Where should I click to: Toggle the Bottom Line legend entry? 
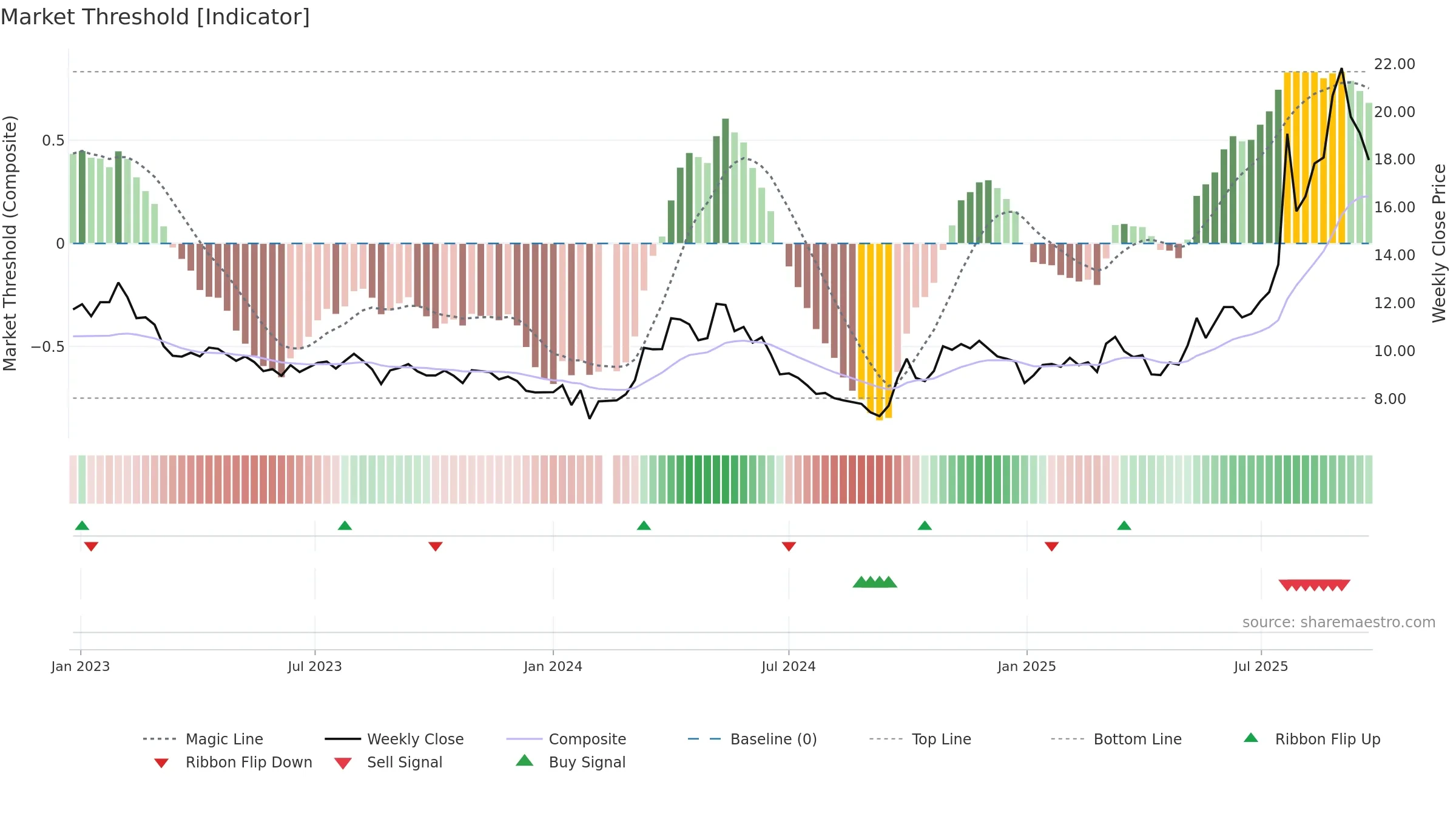pos(1116,739)
